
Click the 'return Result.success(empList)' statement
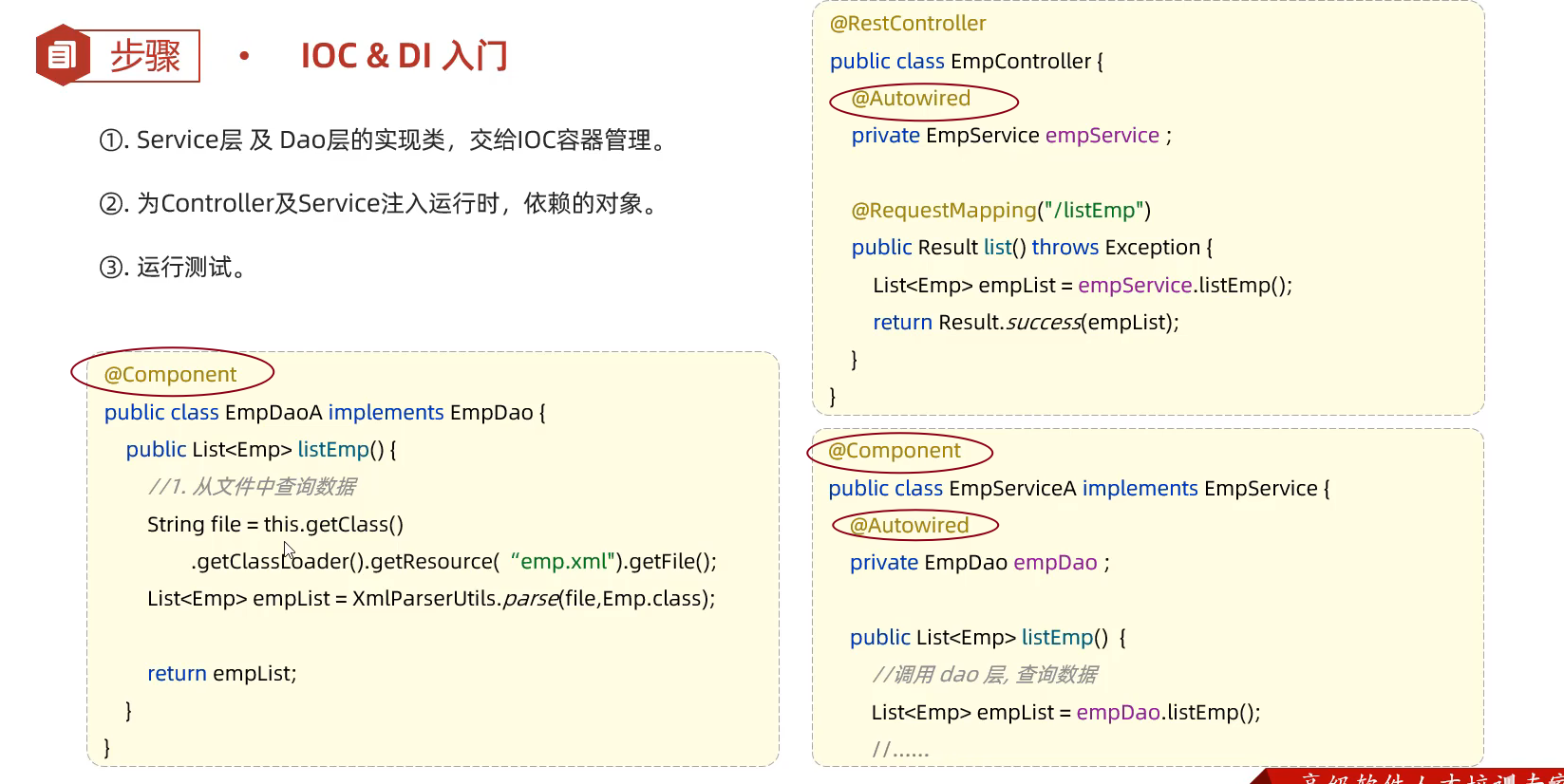point(1026,323)
